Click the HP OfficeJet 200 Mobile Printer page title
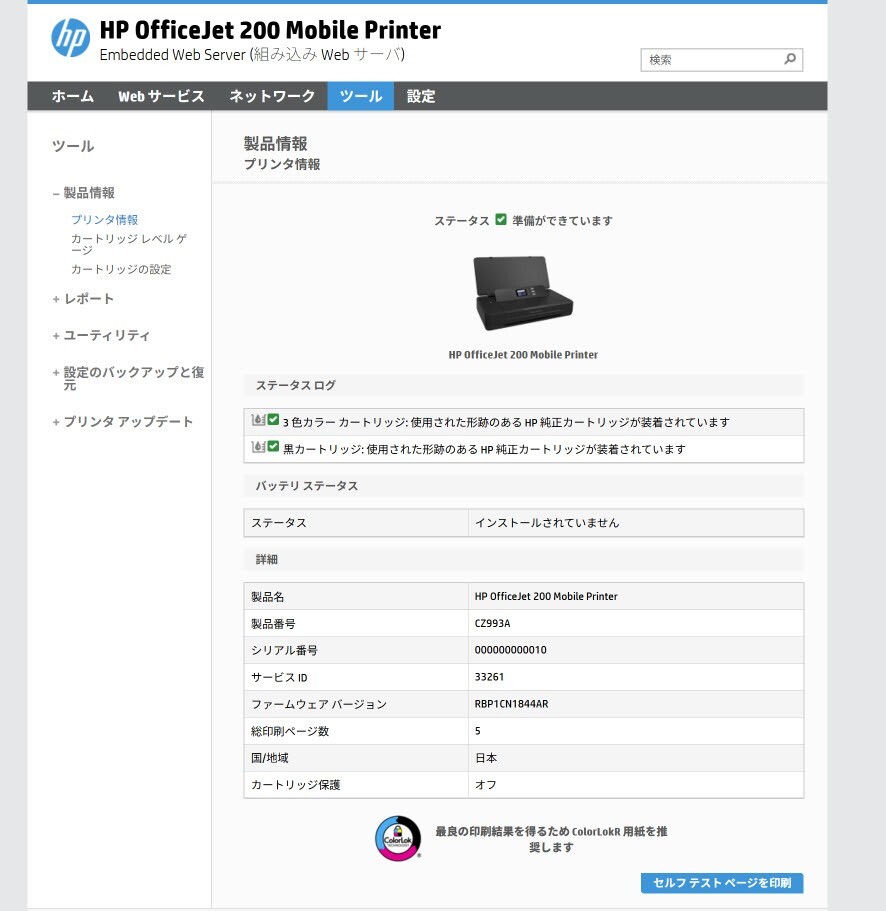 click(x=270, y=30)
